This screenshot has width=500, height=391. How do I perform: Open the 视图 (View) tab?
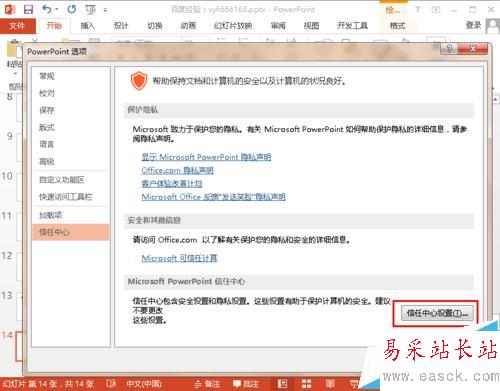311,26
